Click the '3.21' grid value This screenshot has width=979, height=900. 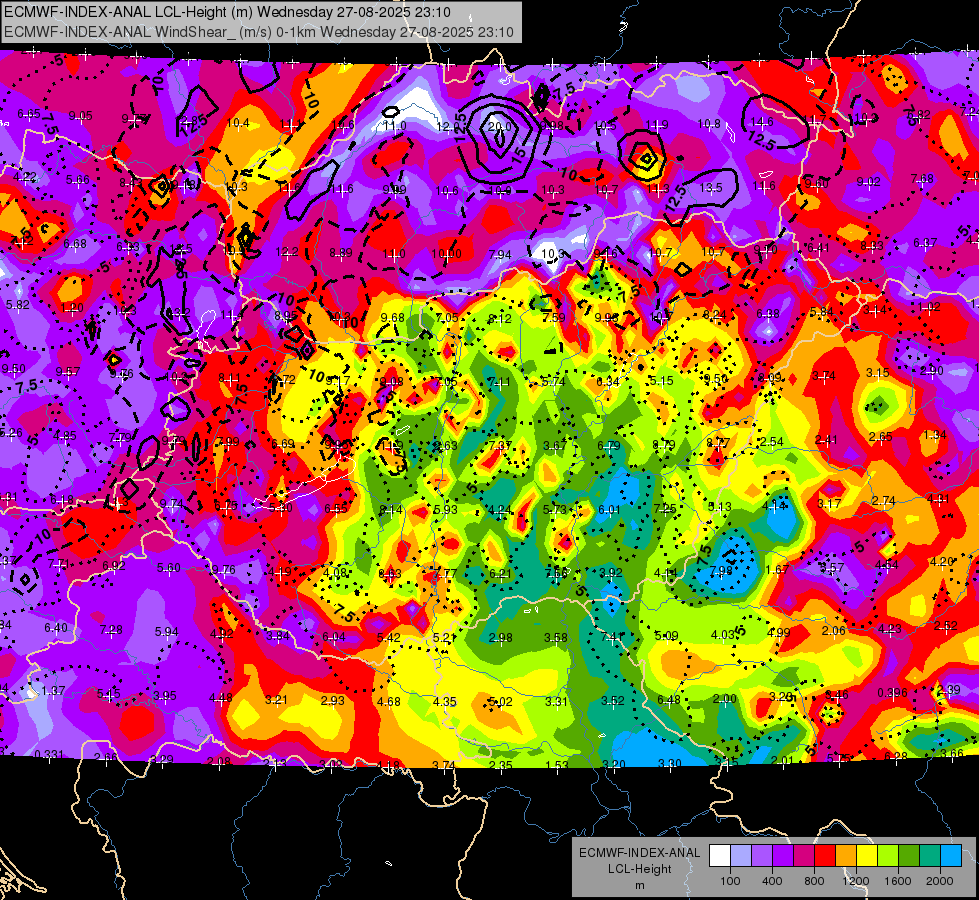pyautogui.click(x=276, y=699)
